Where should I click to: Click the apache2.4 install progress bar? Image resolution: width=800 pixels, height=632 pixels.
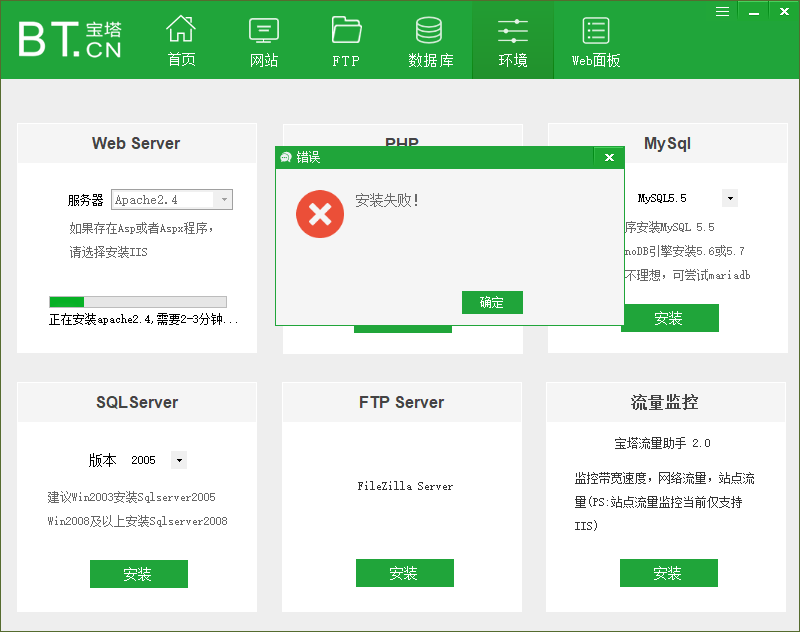(138, 301)
